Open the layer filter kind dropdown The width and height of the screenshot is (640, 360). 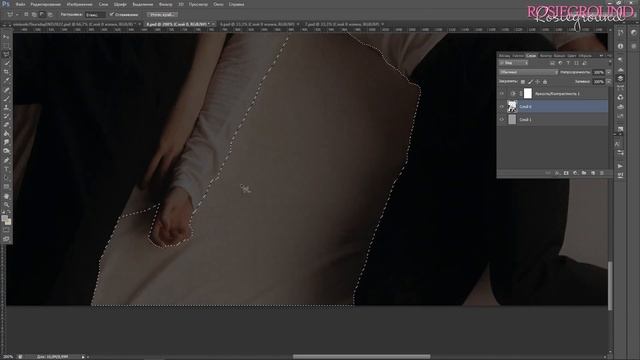[514, 63]
